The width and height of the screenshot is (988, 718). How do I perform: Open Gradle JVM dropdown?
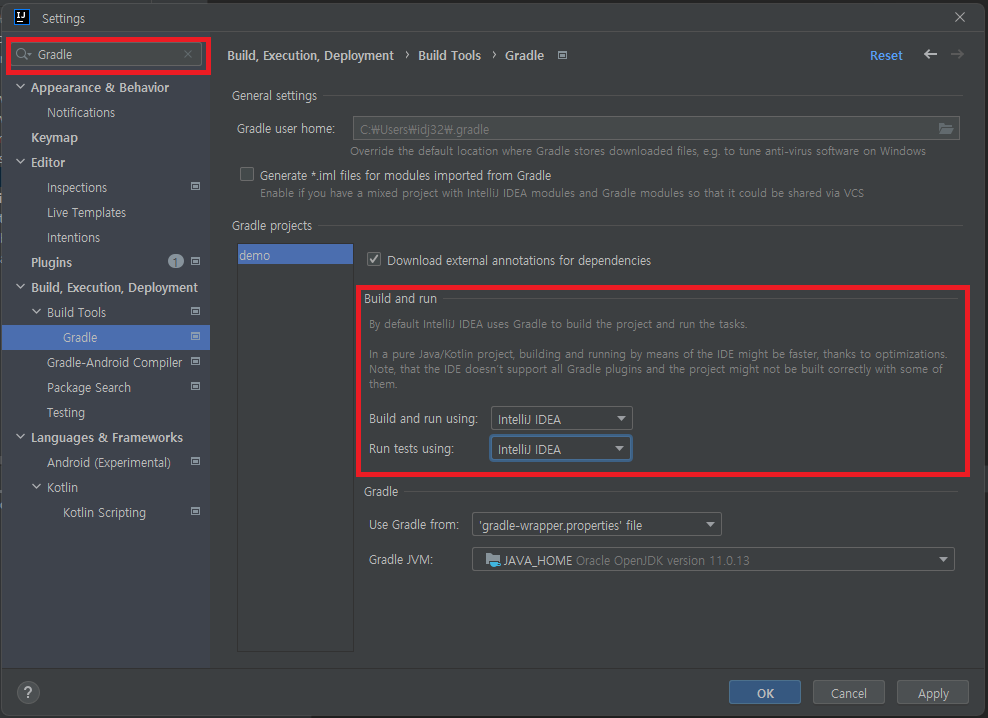coord(713,560)
